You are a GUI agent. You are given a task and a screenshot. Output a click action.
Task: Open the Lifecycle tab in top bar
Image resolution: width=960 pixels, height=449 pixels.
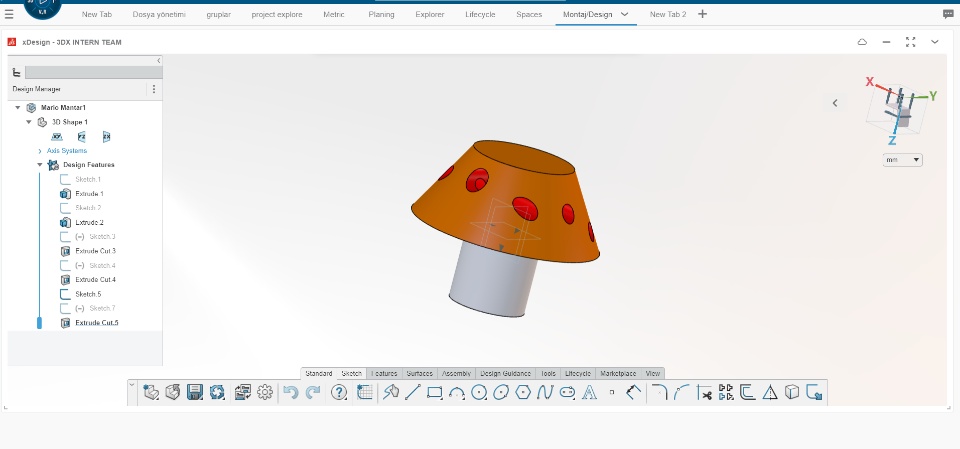coord(480,15)
